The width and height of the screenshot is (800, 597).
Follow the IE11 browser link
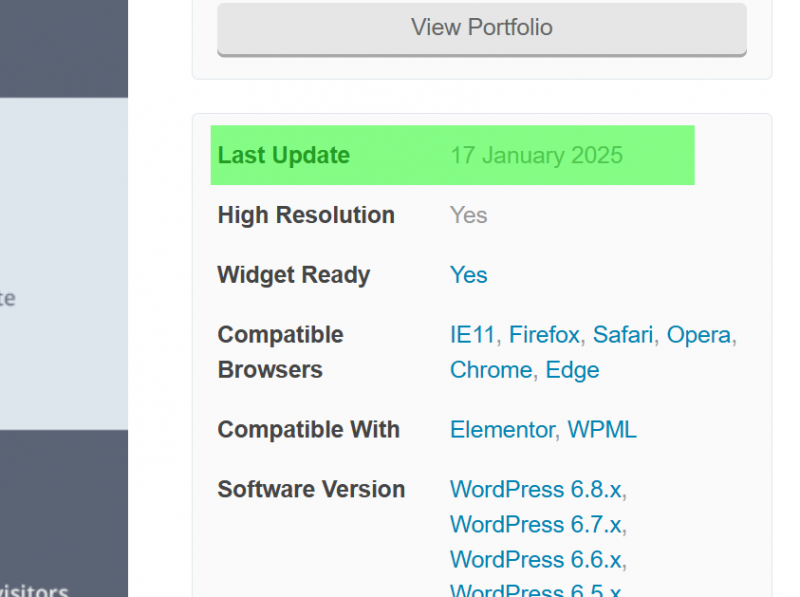pos(473,335)
